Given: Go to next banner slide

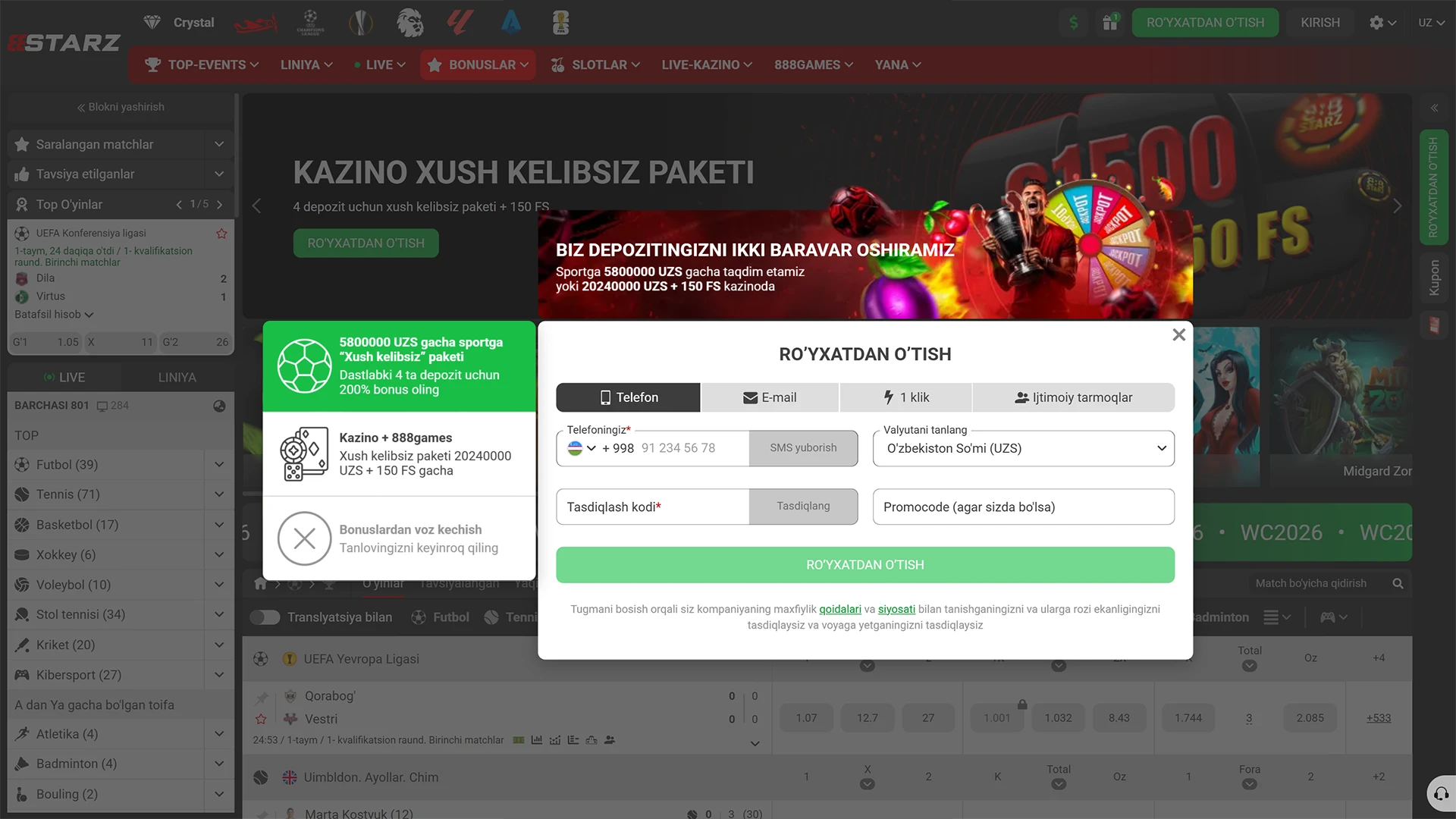Looking at the screenshot, I should click(x=1397, y=206).
